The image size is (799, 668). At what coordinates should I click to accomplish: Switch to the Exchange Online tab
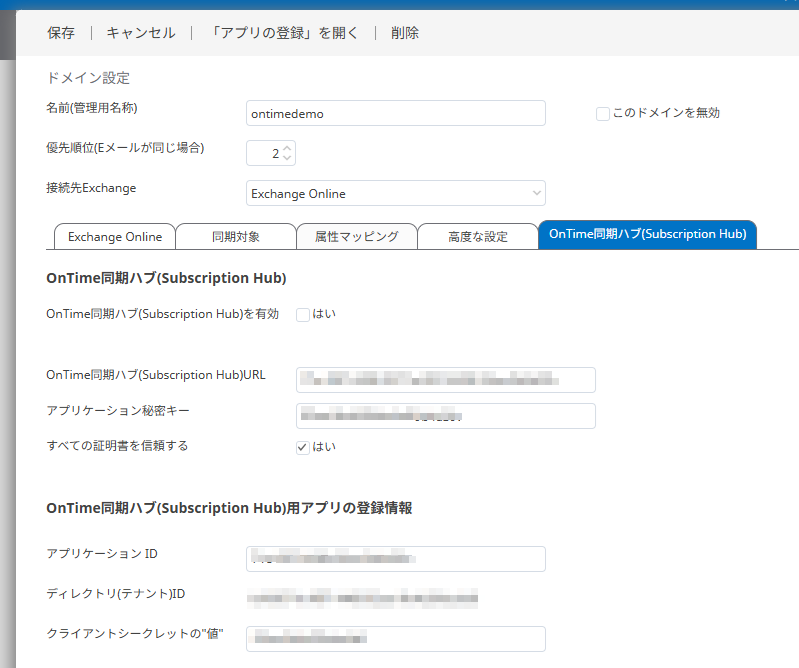115,236
